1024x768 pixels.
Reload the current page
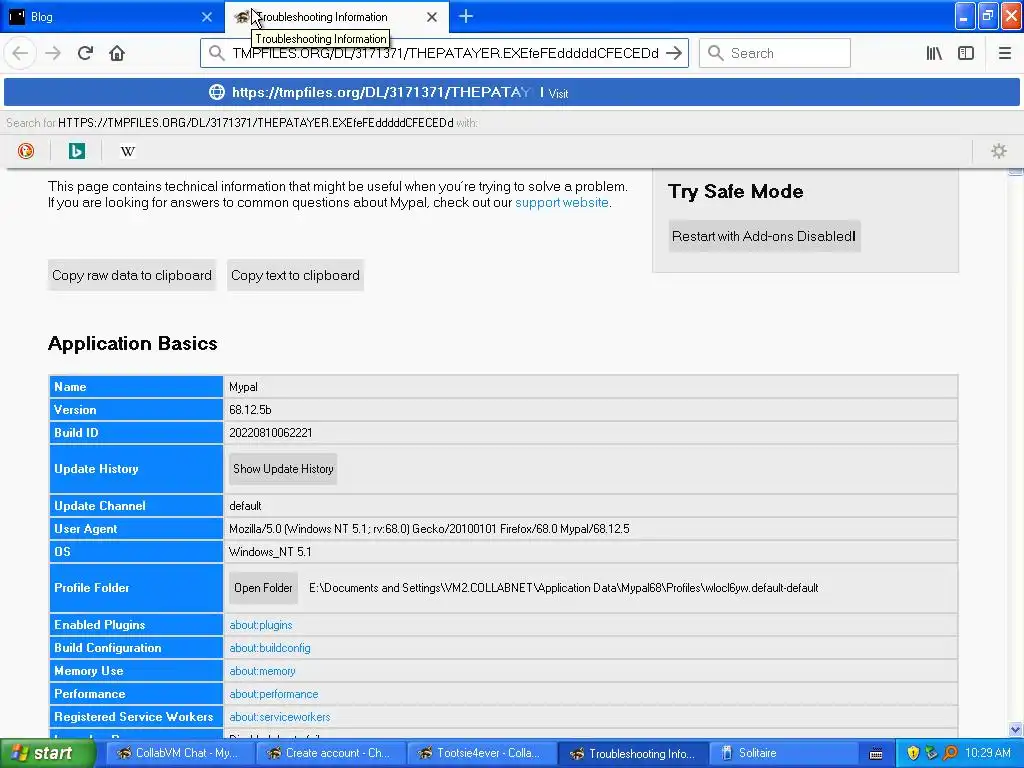[x=85, y=53]
